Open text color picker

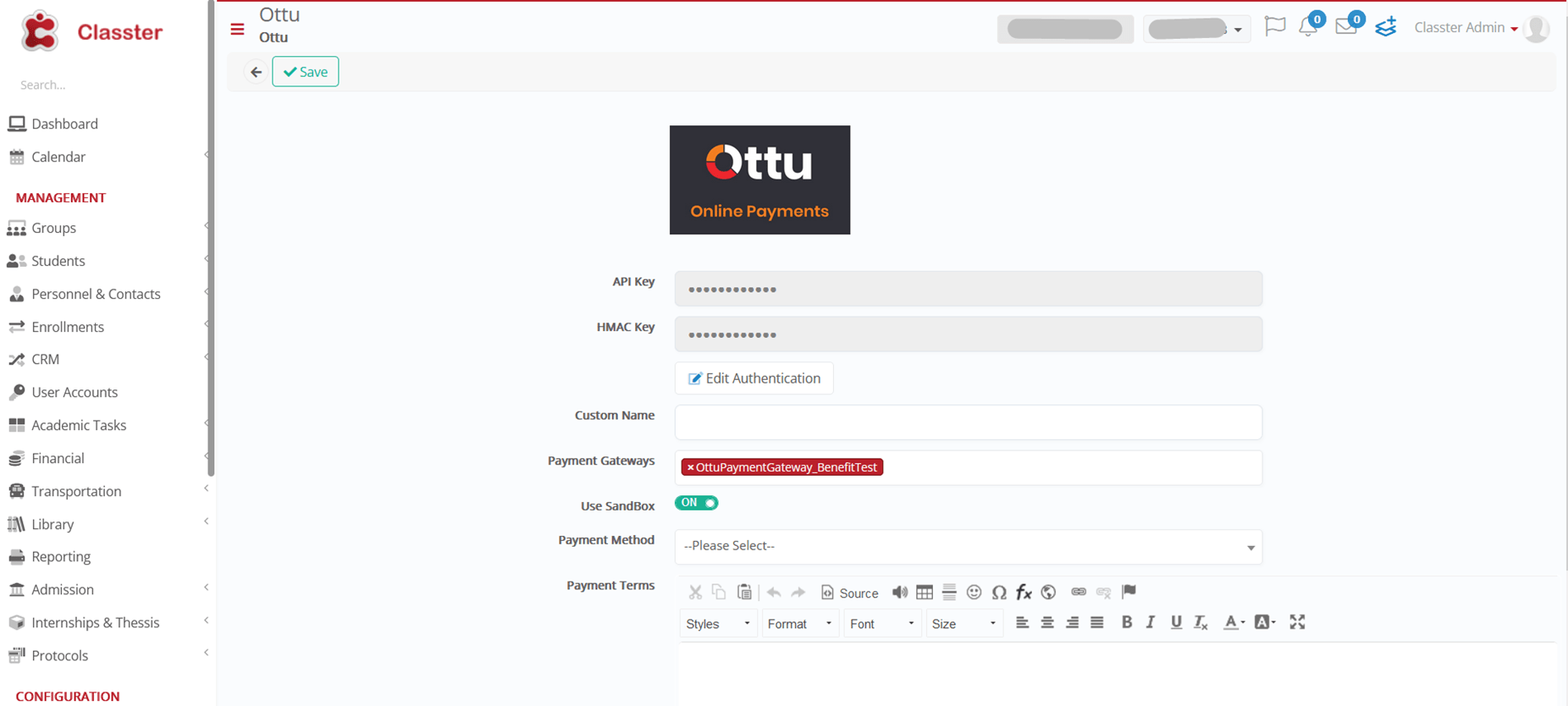pyautogui.click(x=1234, y=622)
